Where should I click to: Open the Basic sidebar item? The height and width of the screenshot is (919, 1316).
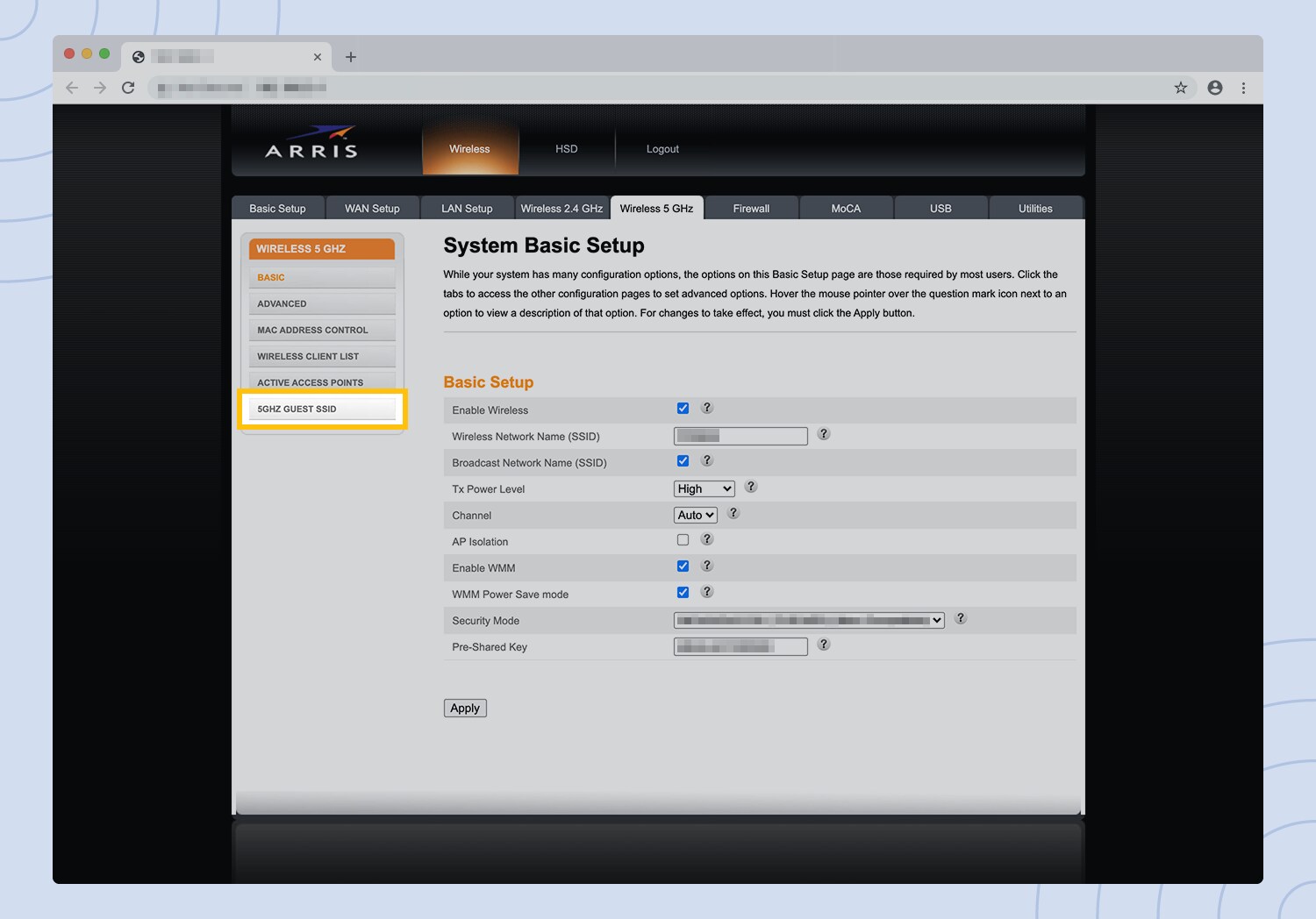(x=322, y=278)
